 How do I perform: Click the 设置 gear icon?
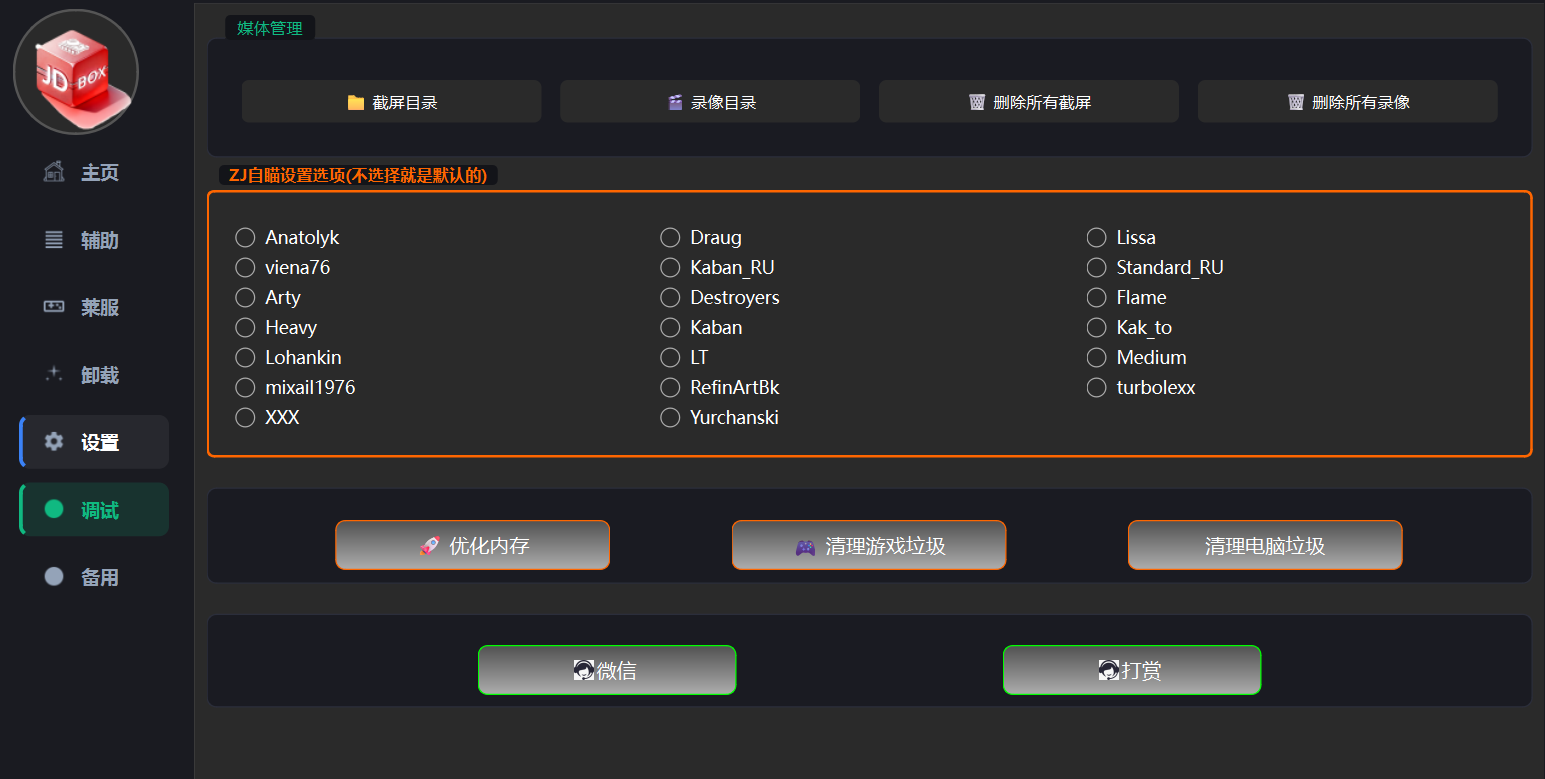54,442
